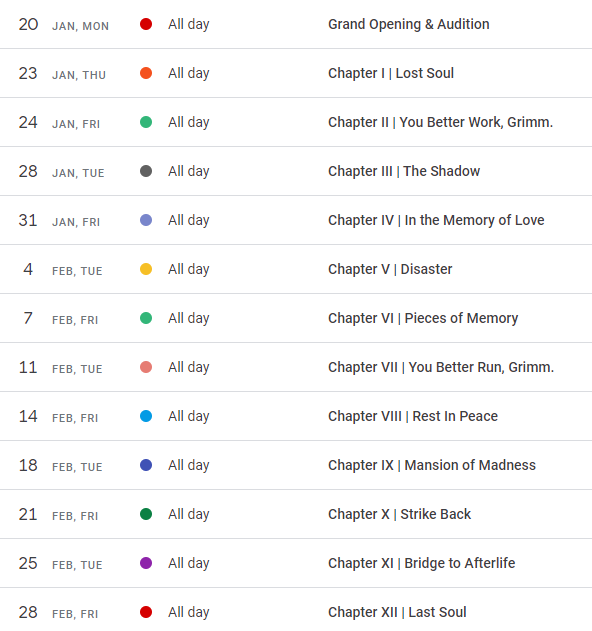Open Chapter XII | Last Soul event

[397, 612]
